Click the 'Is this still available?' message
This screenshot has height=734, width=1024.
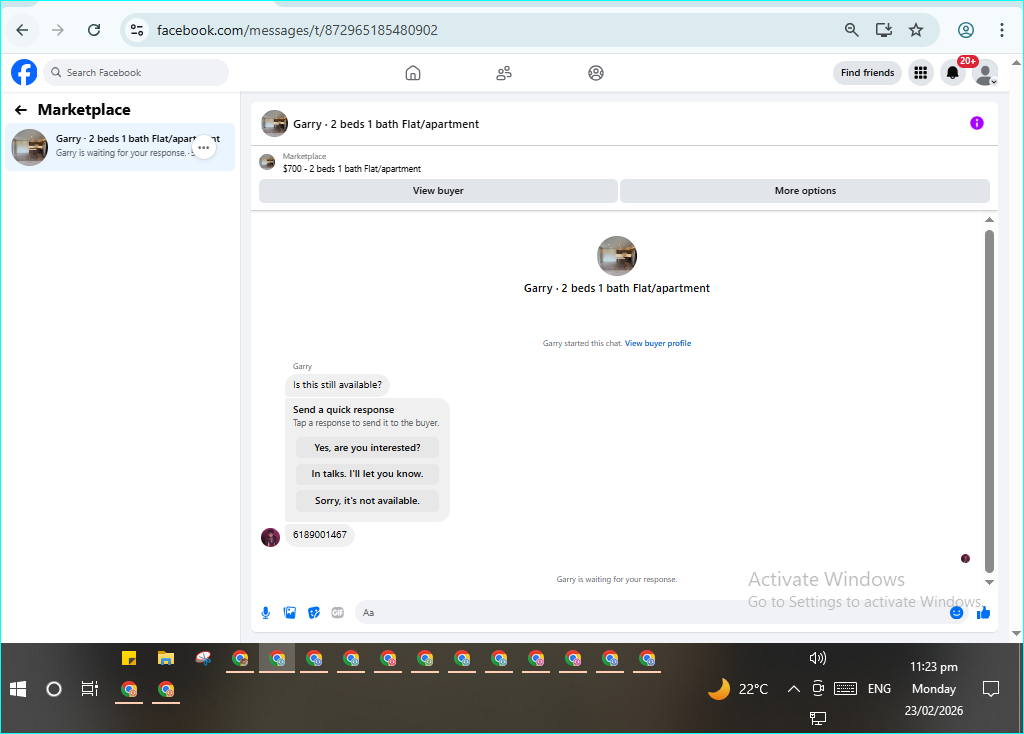tap(337, 385)
